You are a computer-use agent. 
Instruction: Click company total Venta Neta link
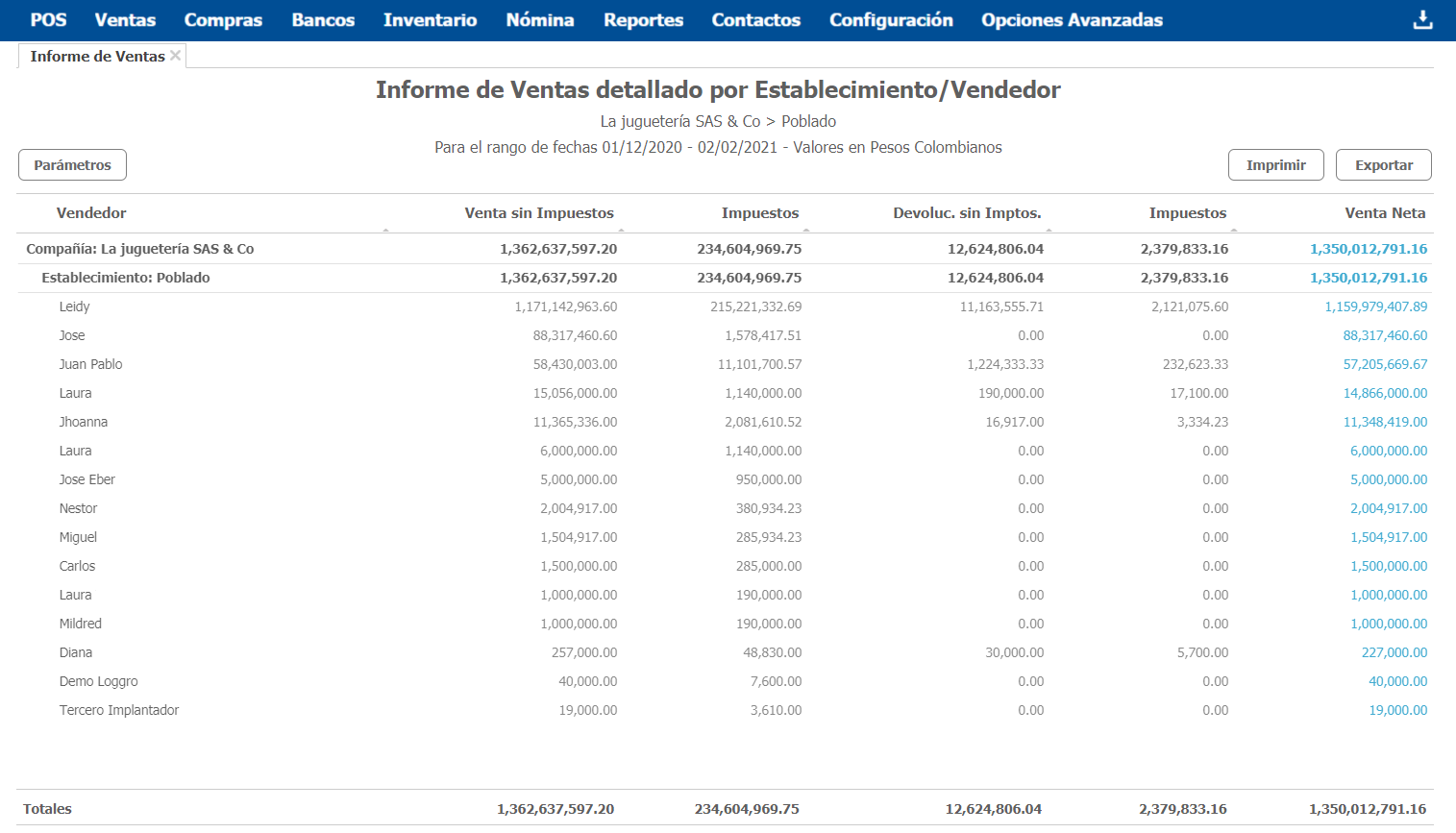(1368, 249)
